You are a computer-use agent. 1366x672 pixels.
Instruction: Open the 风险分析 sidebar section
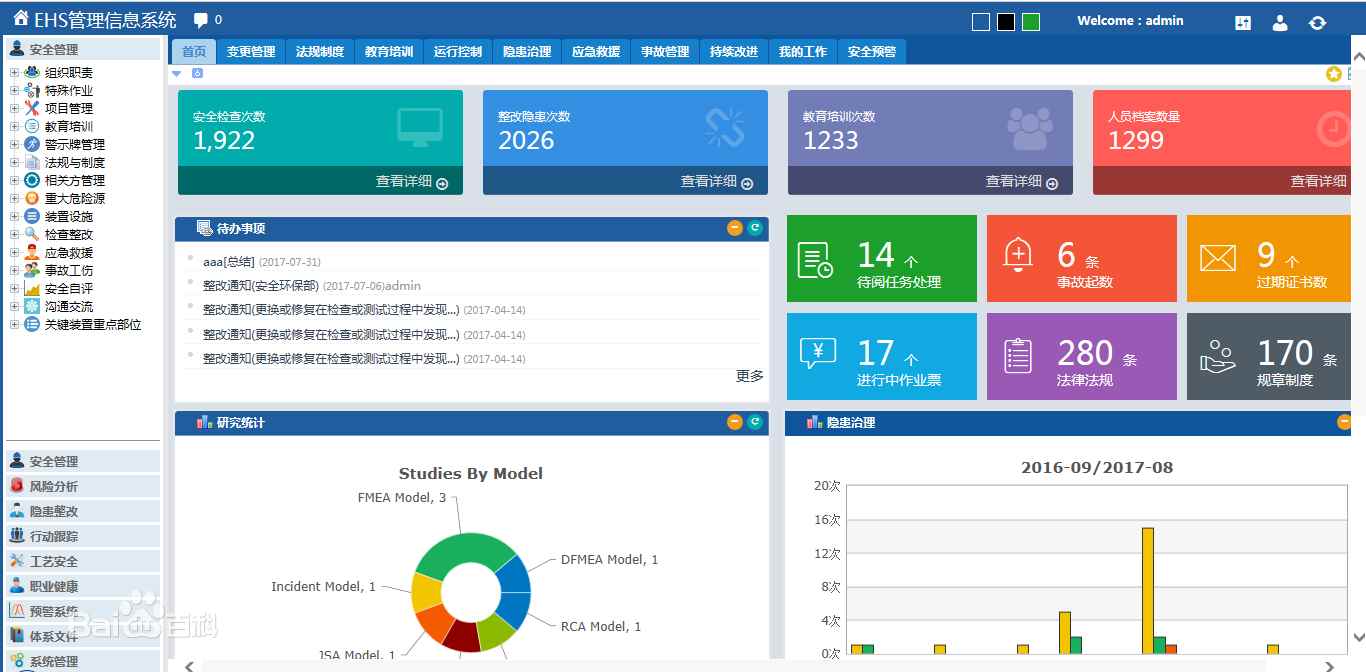(x=53, y=486)
